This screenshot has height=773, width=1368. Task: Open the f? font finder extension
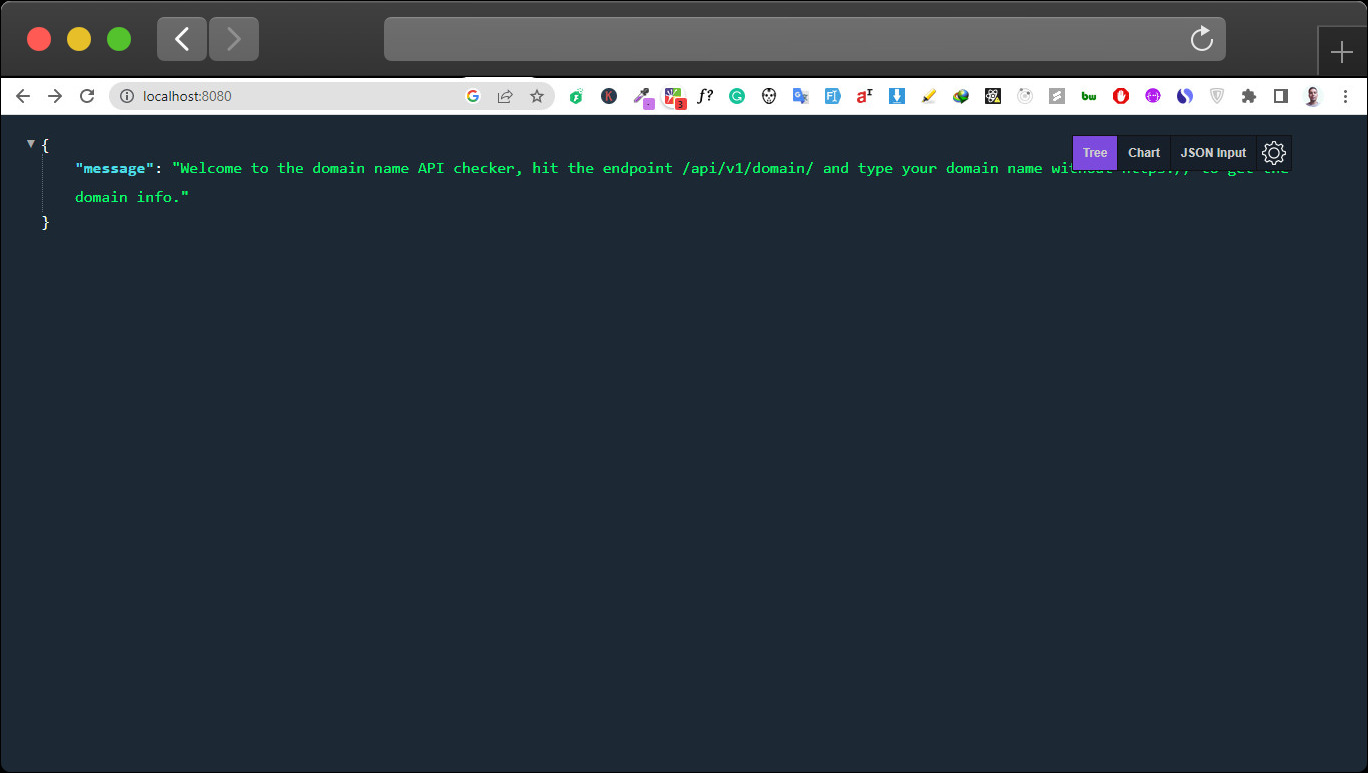pos(705,96)
